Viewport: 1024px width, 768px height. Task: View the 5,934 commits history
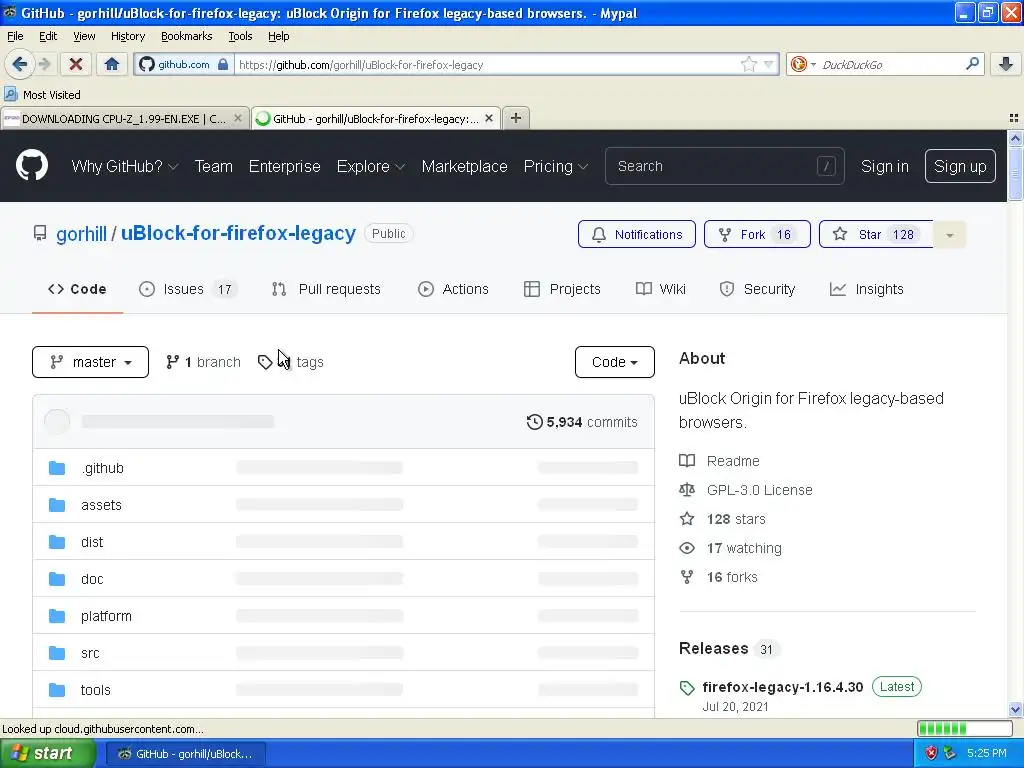pos(582,422)
